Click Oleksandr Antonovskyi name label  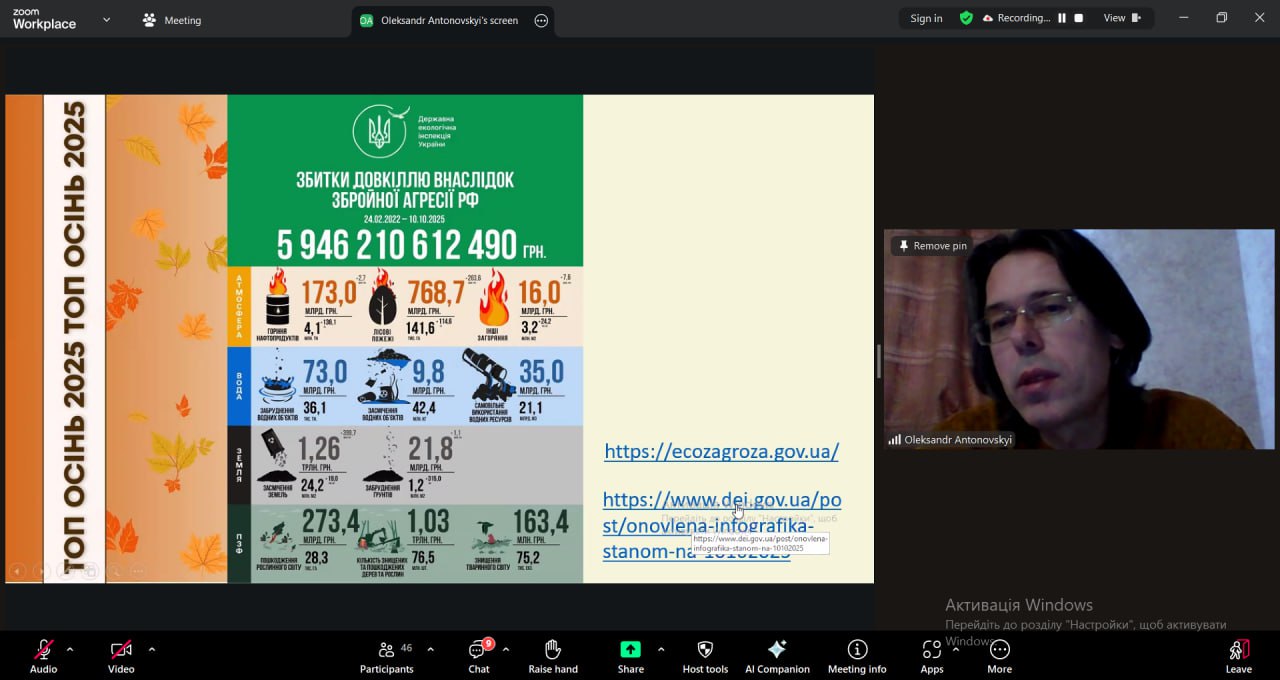click(x=951, y=440)
